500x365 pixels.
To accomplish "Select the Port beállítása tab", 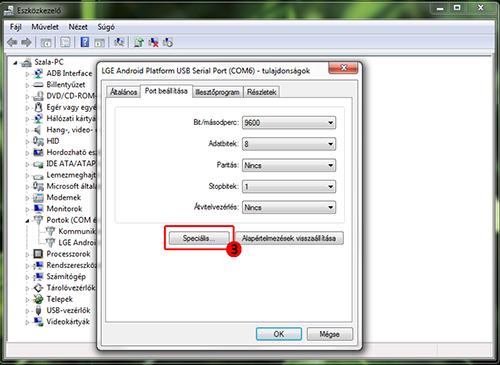I will coord(166,91).
